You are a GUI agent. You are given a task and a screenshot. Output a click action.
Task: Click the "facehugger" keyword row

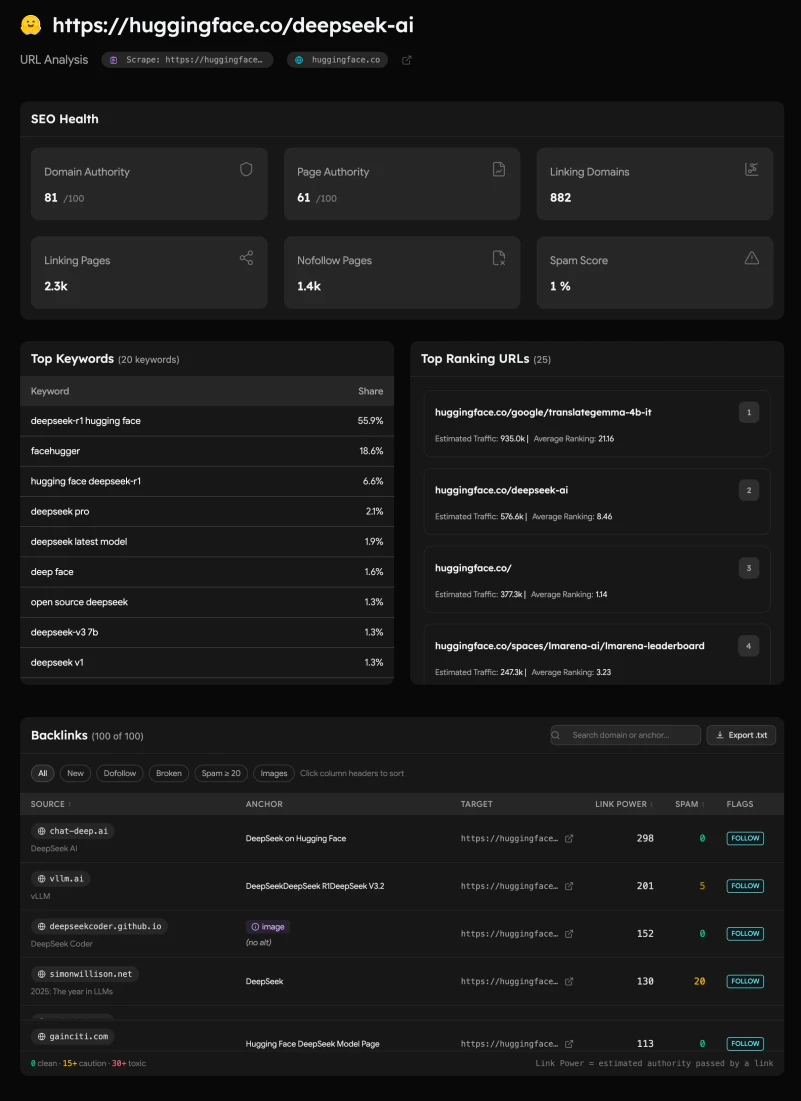[x=207, y=451]
